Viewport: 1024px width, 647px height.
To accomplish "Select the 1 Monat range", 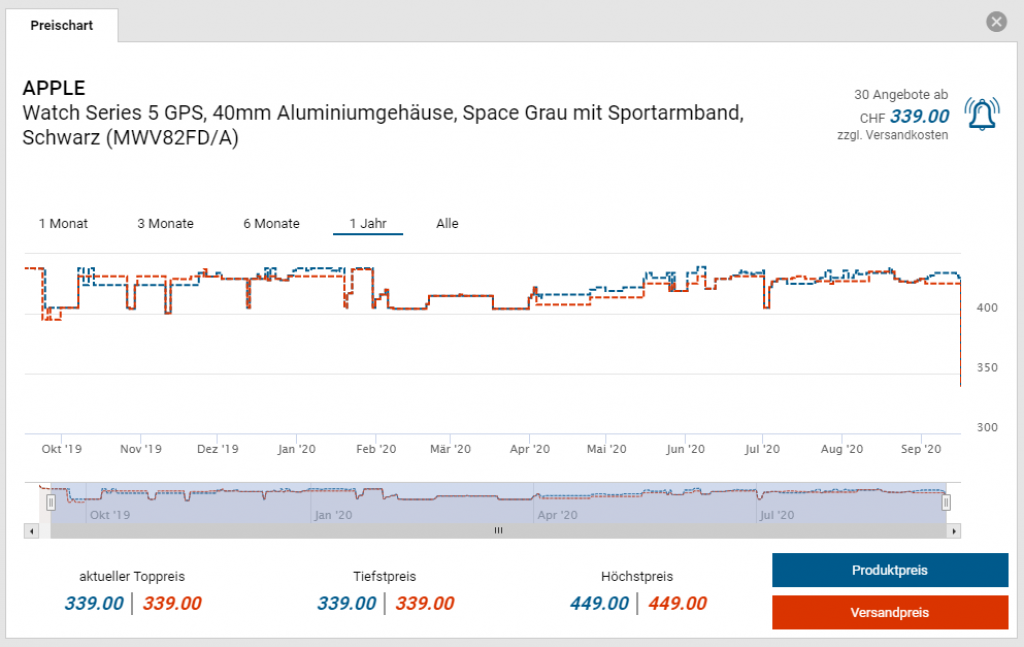I will click(x=63, y=223).
